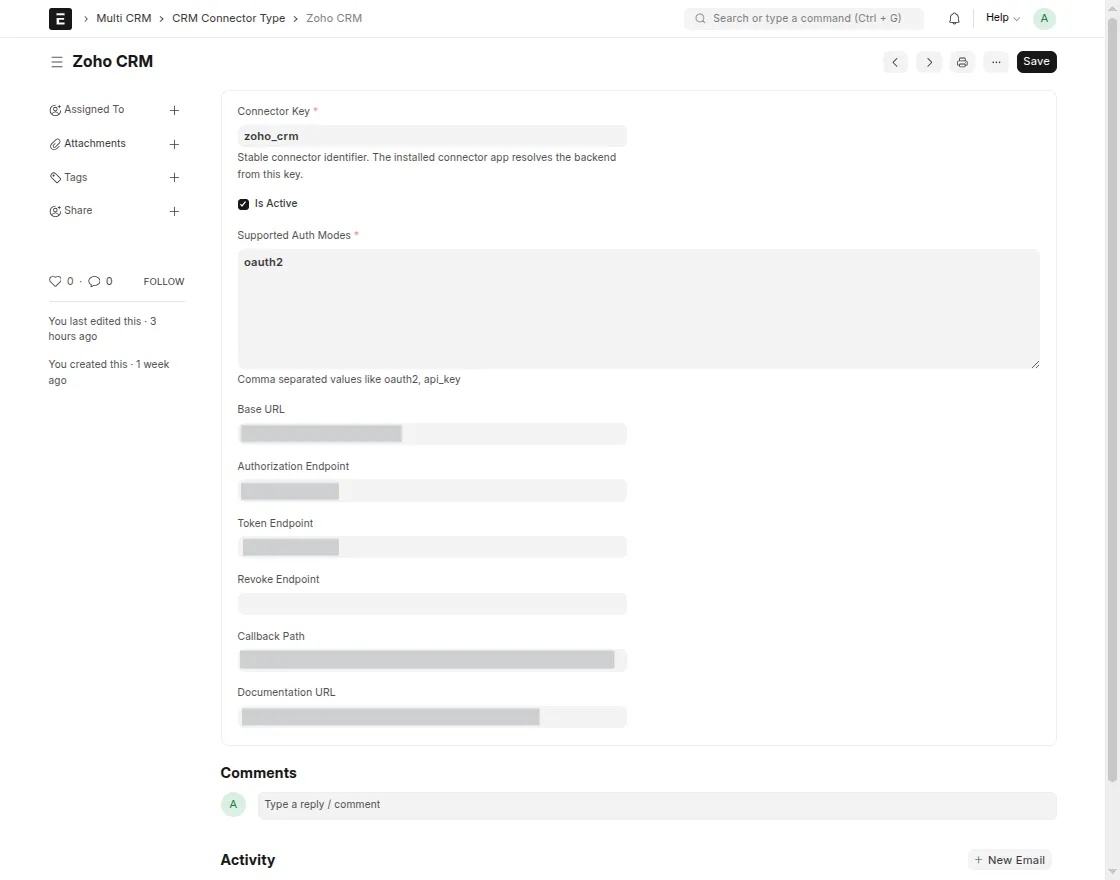Add an attachment with plus icon
The image size is (1120, 880).
[x=174, y=144]
